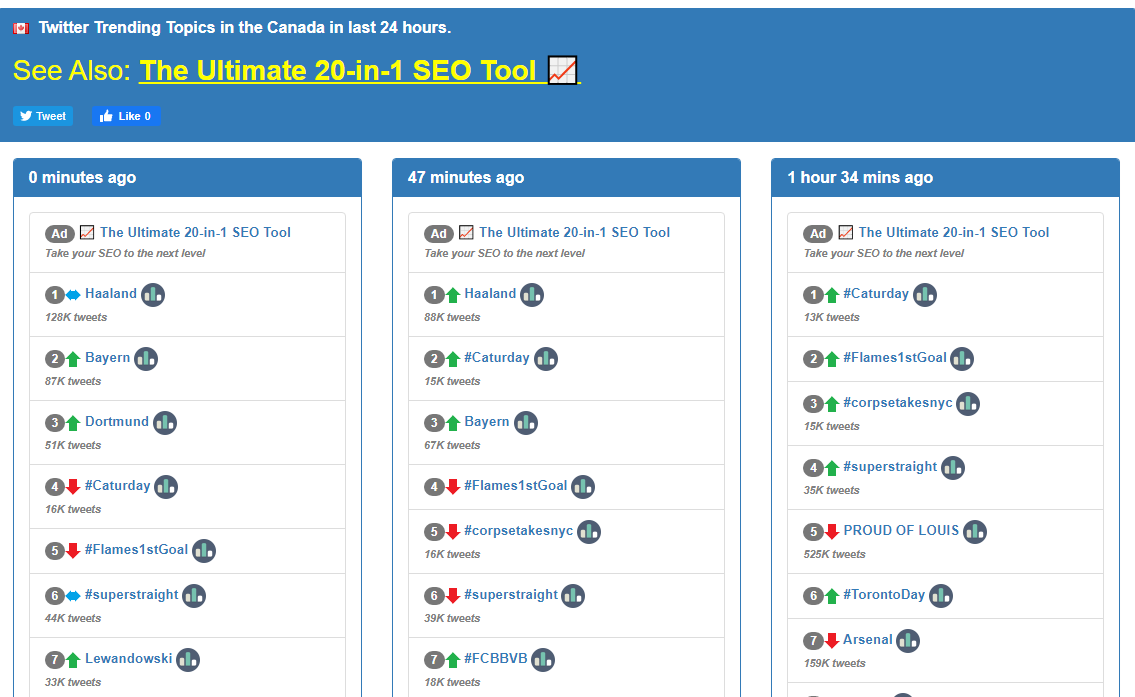Click the stats icon next to PROUD OF LOUIS

click(974, 531)
